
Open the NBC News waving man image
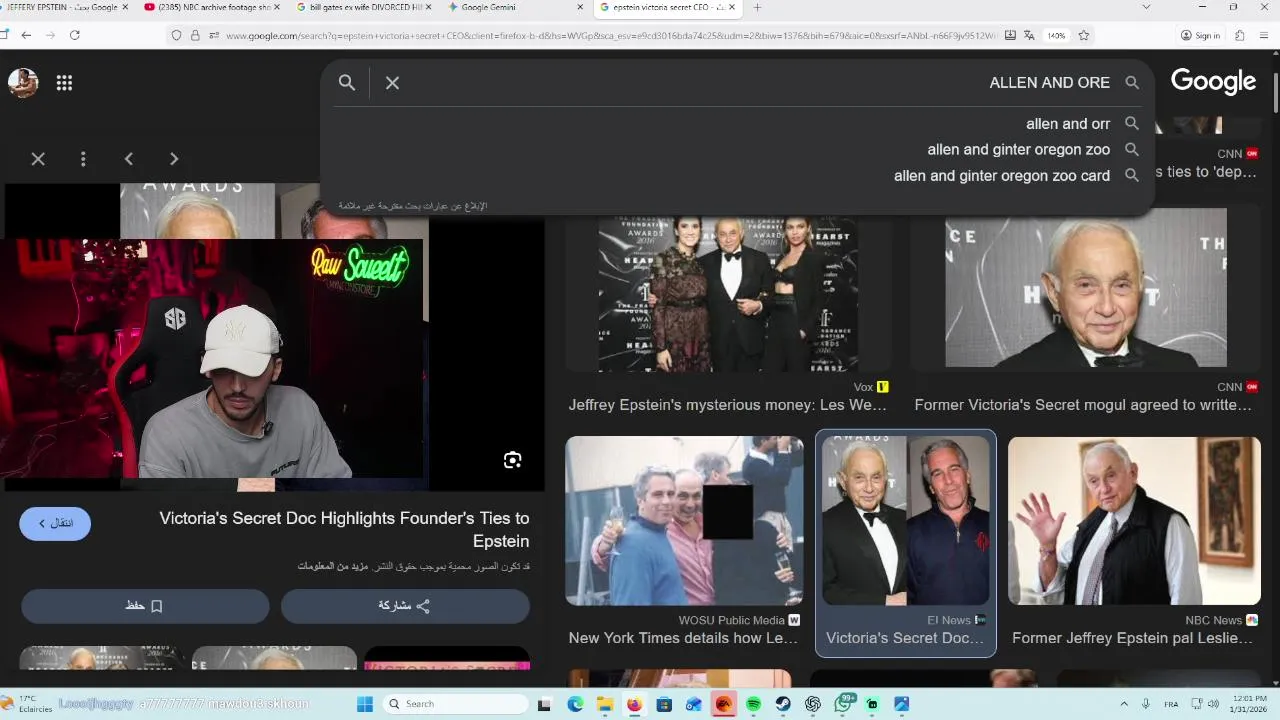click(1134, 521)
